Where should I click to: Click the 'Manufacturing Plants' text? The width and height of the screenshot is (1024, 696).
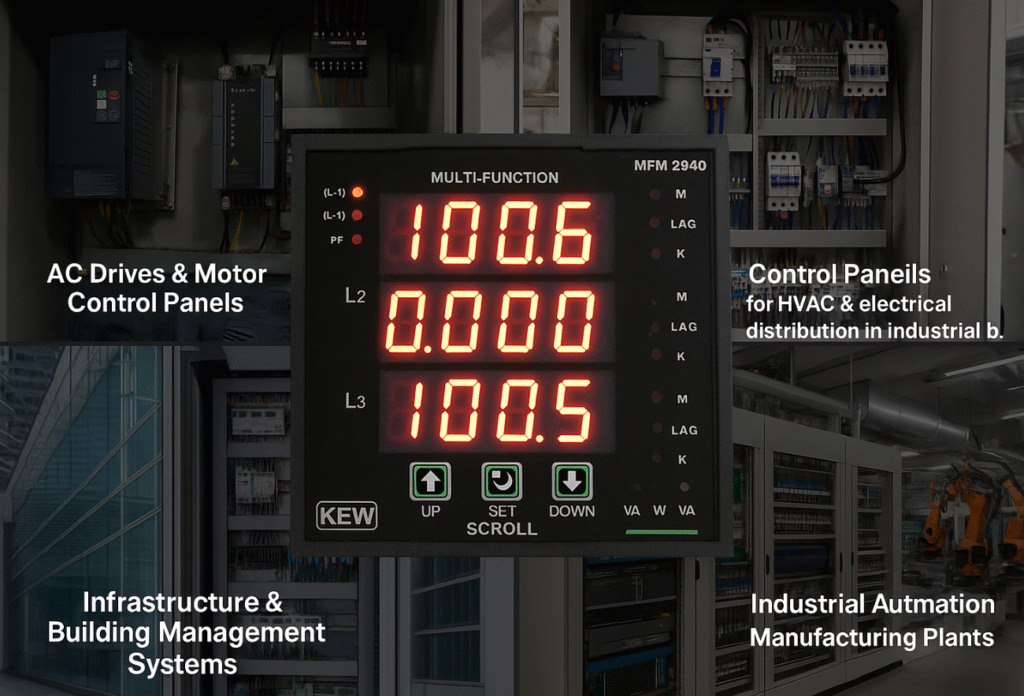coord(872,637)
